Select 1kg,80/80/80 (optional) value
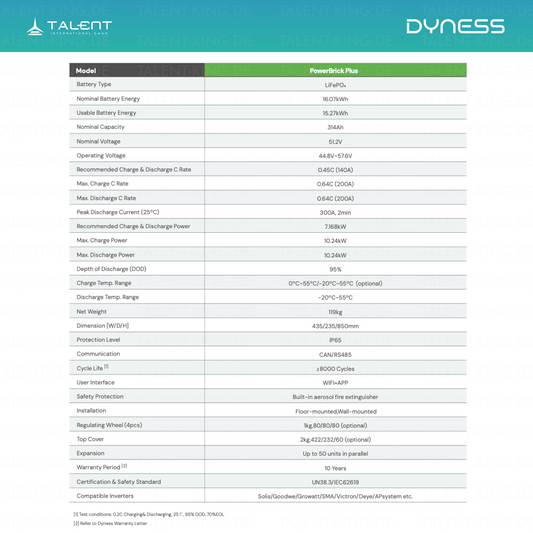533x533 pixels. point(335,426)
